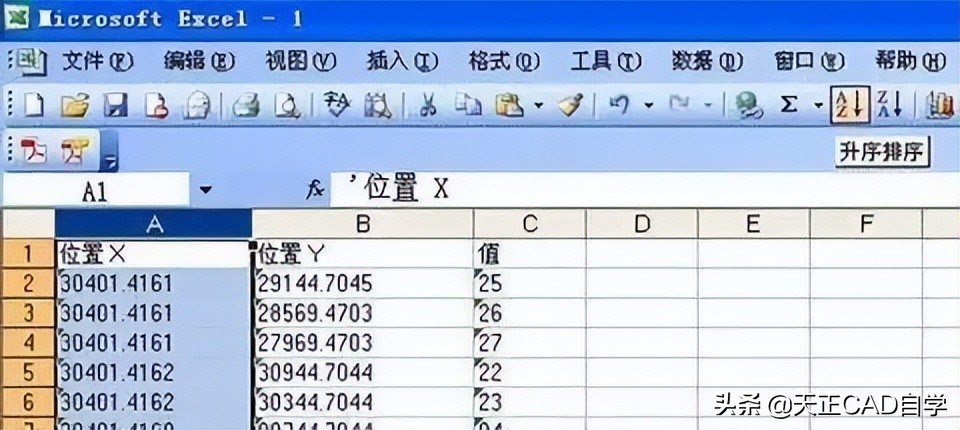Select column E header
Screen dimensions: 960x430
[x=754, y=224]
